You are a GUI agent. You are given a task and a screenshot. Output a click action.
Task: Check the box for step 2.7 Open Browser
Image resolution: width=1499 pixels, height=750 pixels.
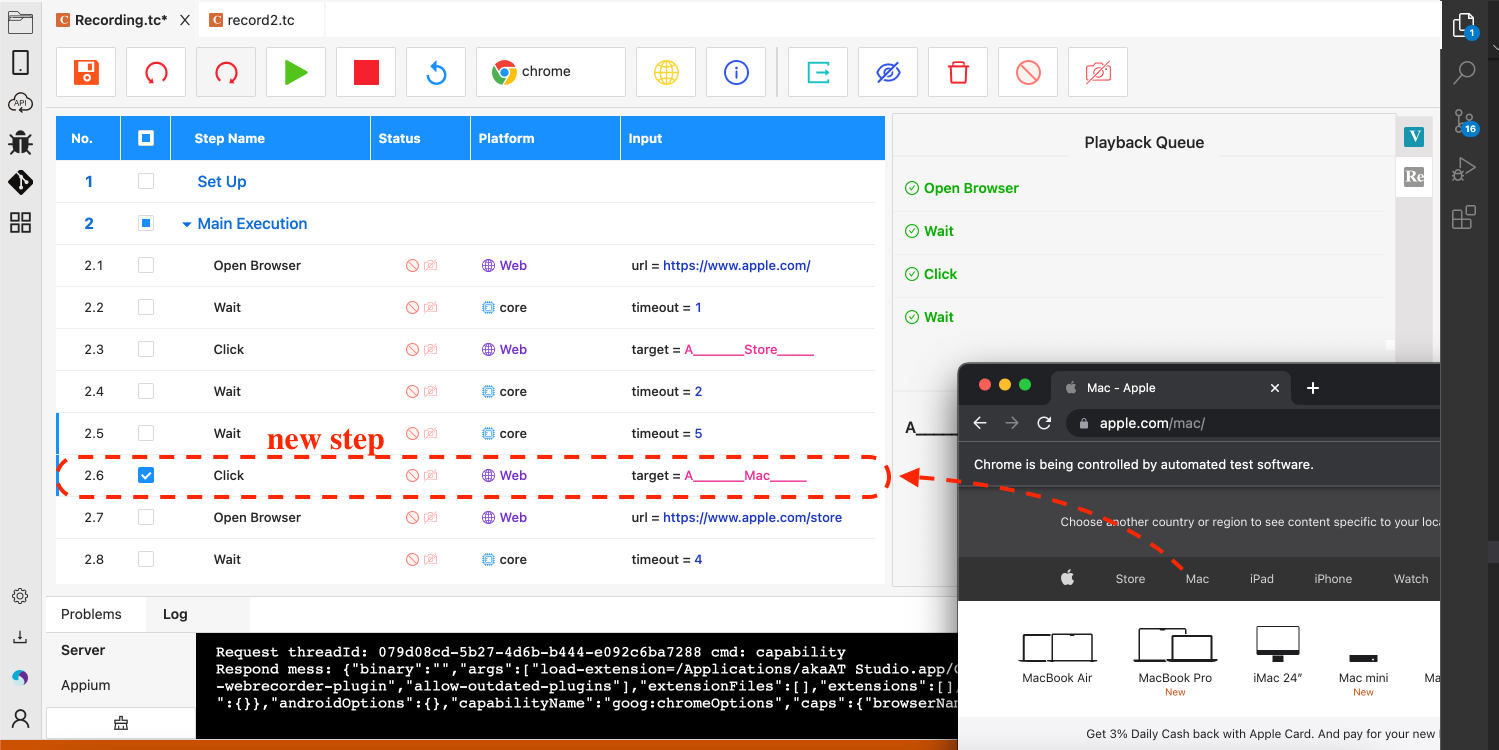tap(146, 517)
